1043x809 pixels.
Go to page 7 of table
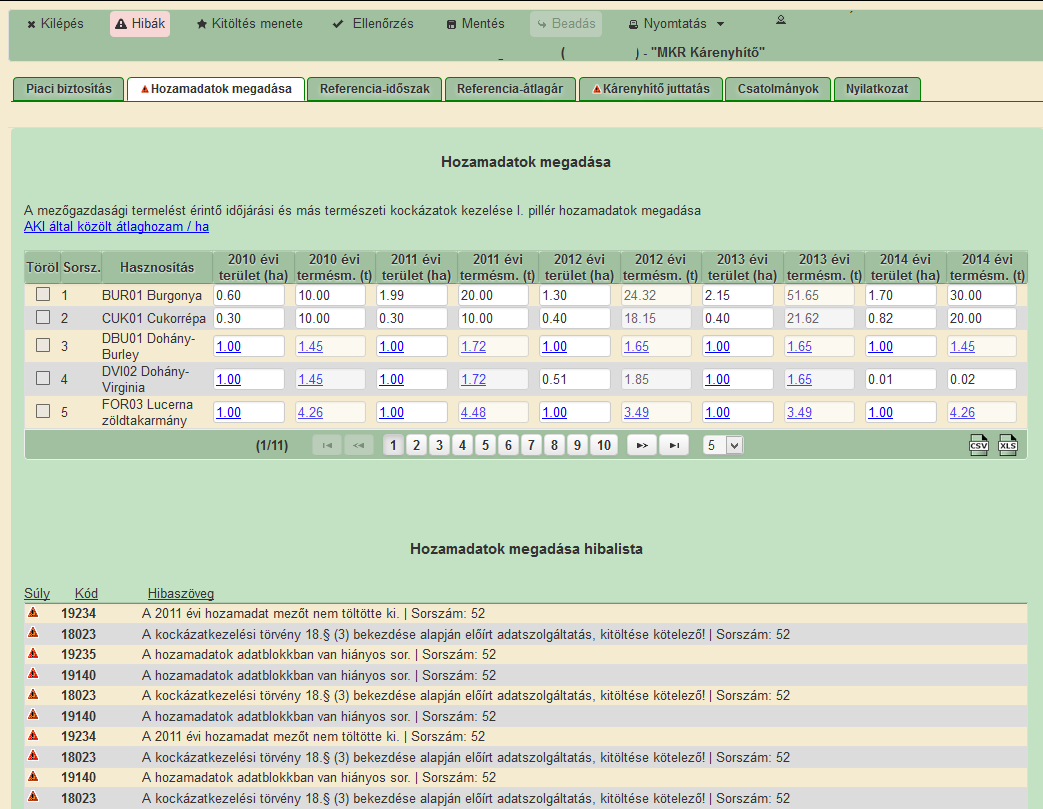pyautogui.click(x=531, y=445)
